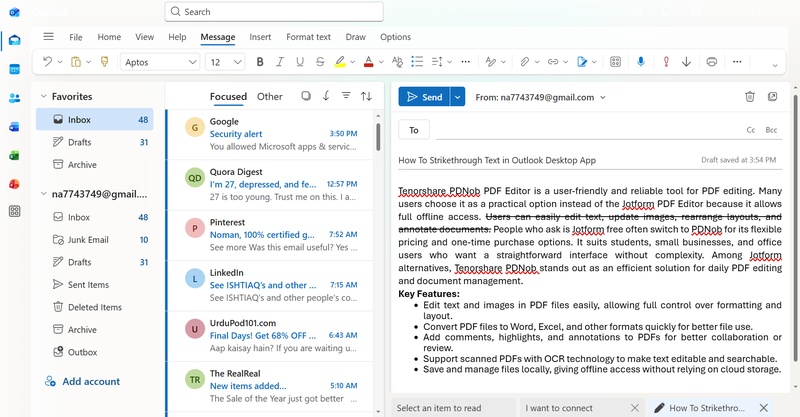Apply strikethrough formatting from the toolbar
Screen dimensions: 800x417
click(320, 62)
